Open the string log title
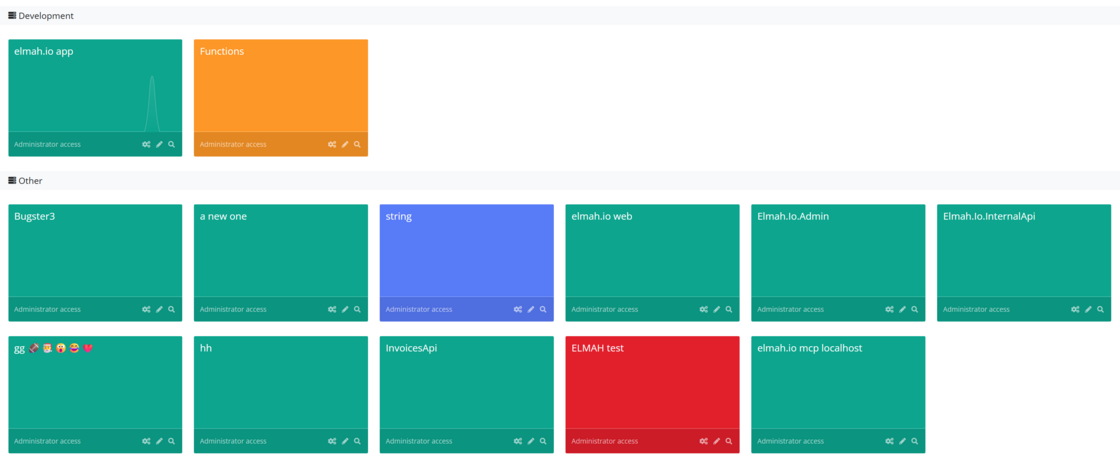Screen dimensions: 1120x467 pos(399,216)
